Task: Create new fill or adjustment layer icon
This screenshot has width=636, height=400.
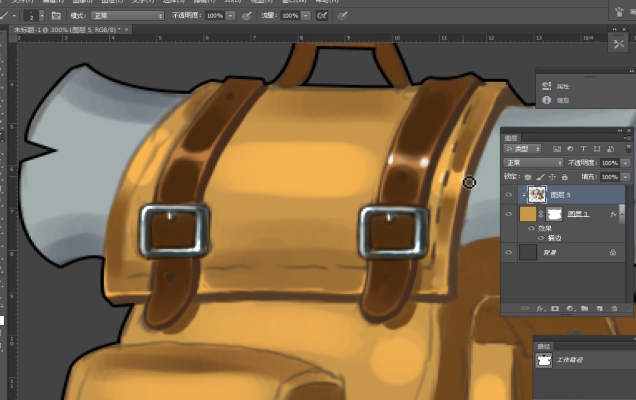Action: pyautogui.click(x=570, y=308)
